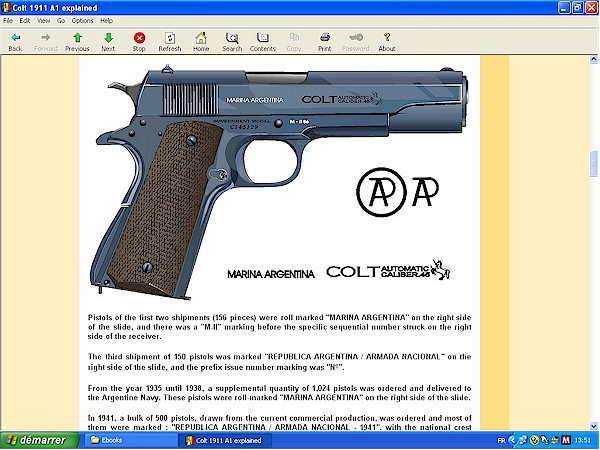Screen dimensions: 600x450
Task: Refresh the current ebook page
Action: click(x=170, y=42)
